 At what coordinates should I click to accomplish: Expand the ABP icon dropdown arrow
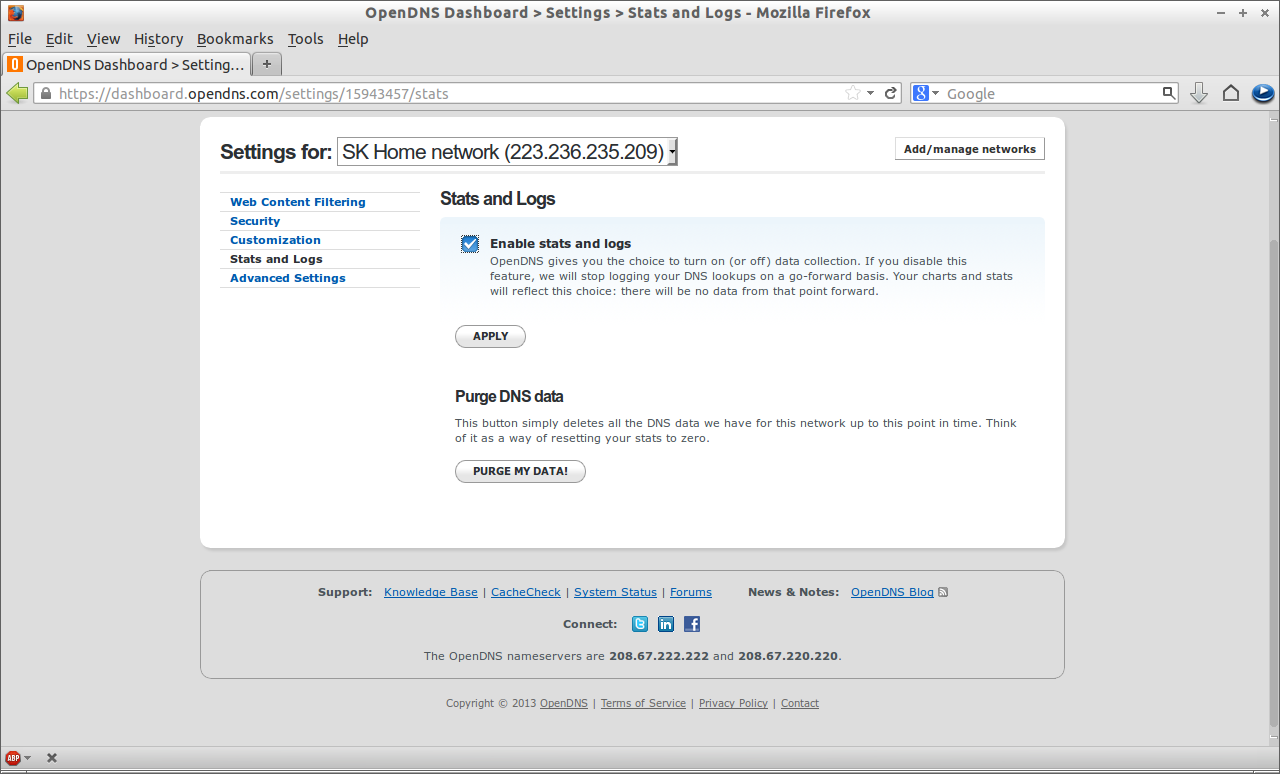pyautogui.click(x=27, y=758)
